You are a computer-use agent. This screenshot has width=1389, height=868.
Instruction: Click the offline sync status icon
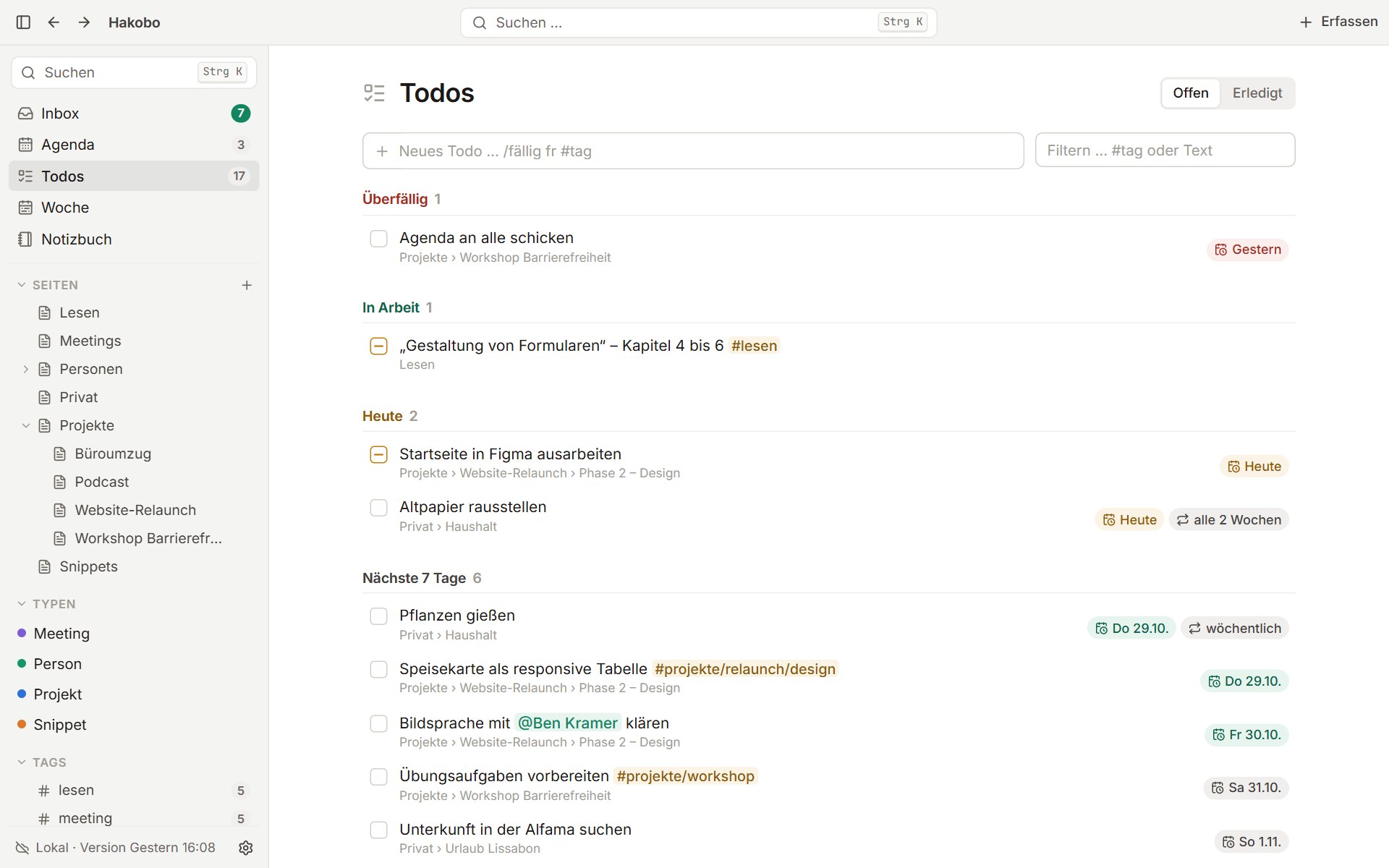click(22, 848)
